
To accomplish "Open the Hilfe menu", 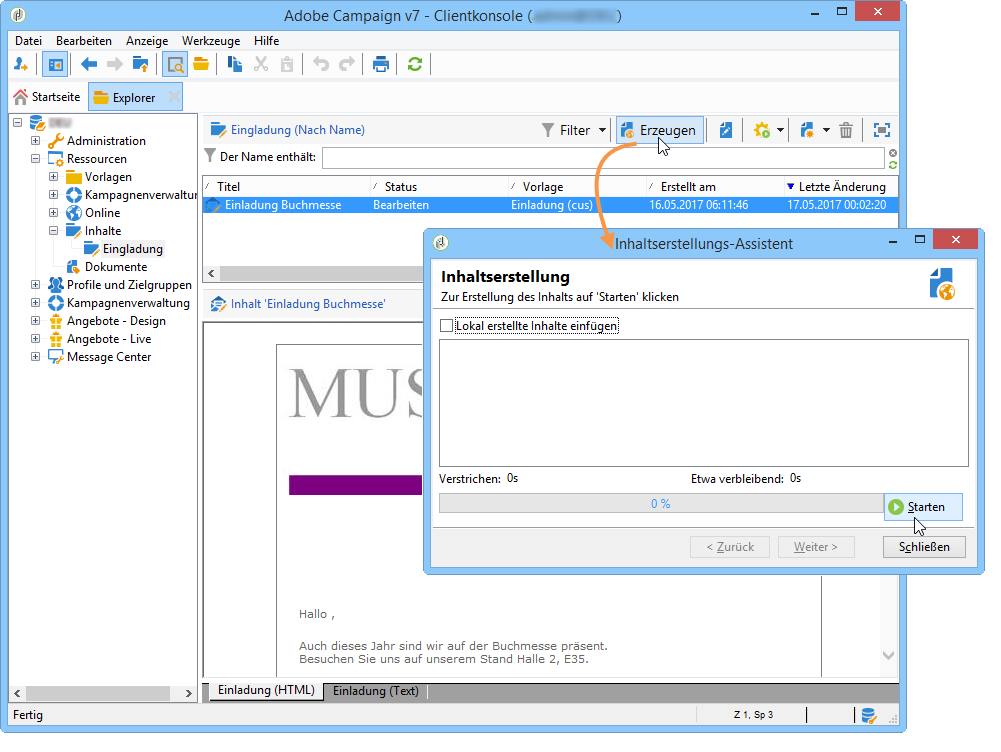I will [266, 41].
